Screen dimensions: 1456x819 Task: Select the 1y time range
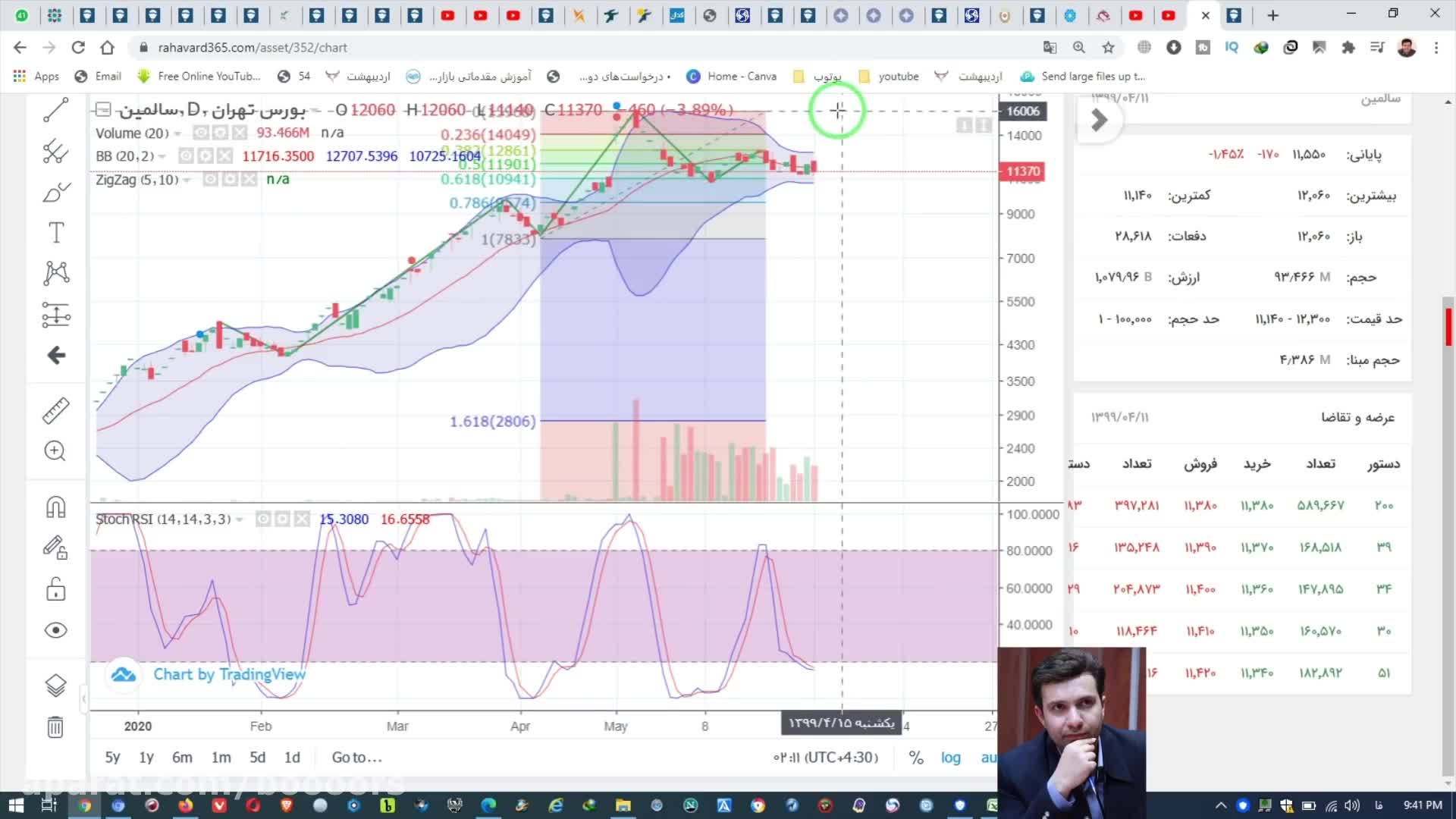146,758
